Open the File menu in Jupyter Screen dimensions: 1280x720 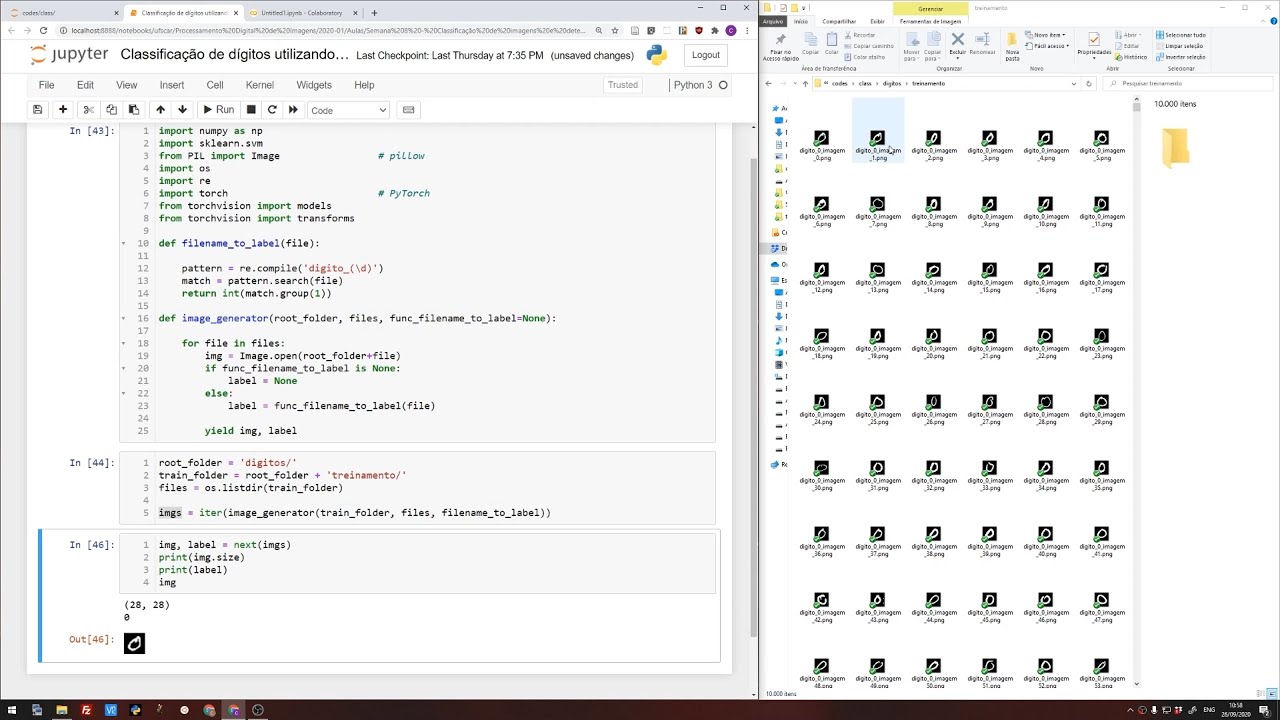point(46,85)
